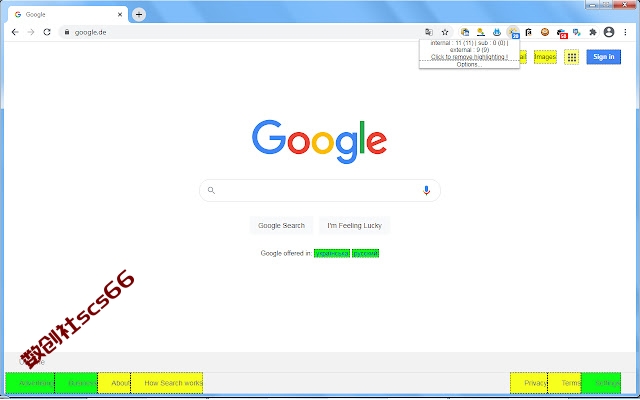Open Chrome's three-dot menu
The image size is (640, 400).
point(625,32)
